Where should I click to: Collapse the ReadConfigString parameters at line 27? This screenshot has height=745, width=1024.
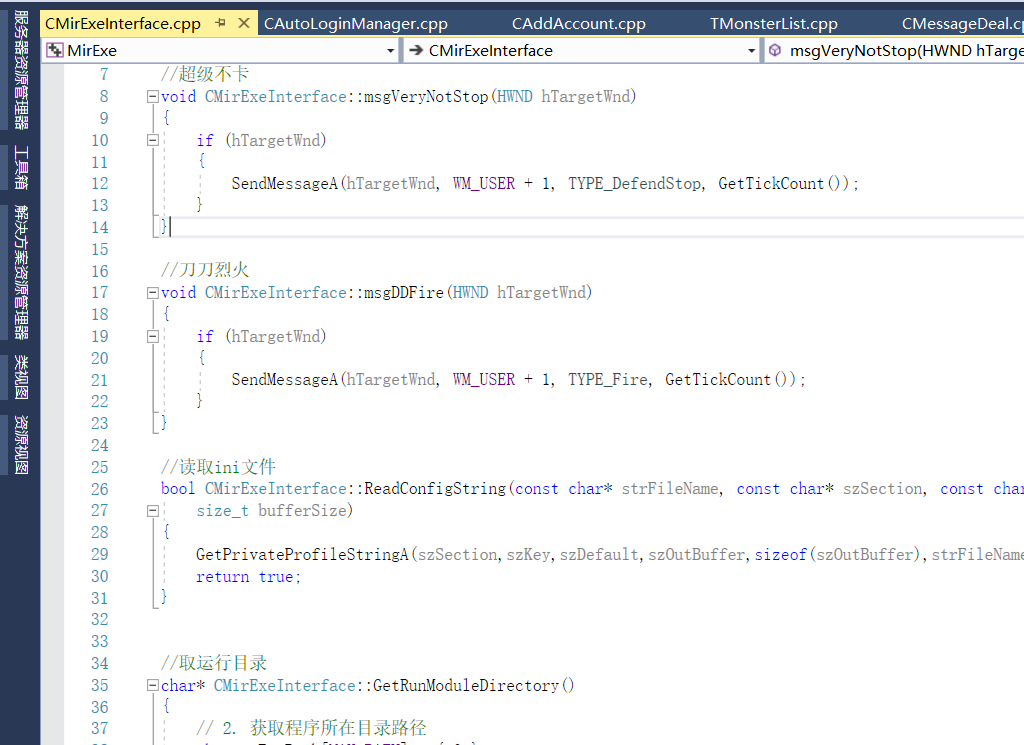click(152, 511)
